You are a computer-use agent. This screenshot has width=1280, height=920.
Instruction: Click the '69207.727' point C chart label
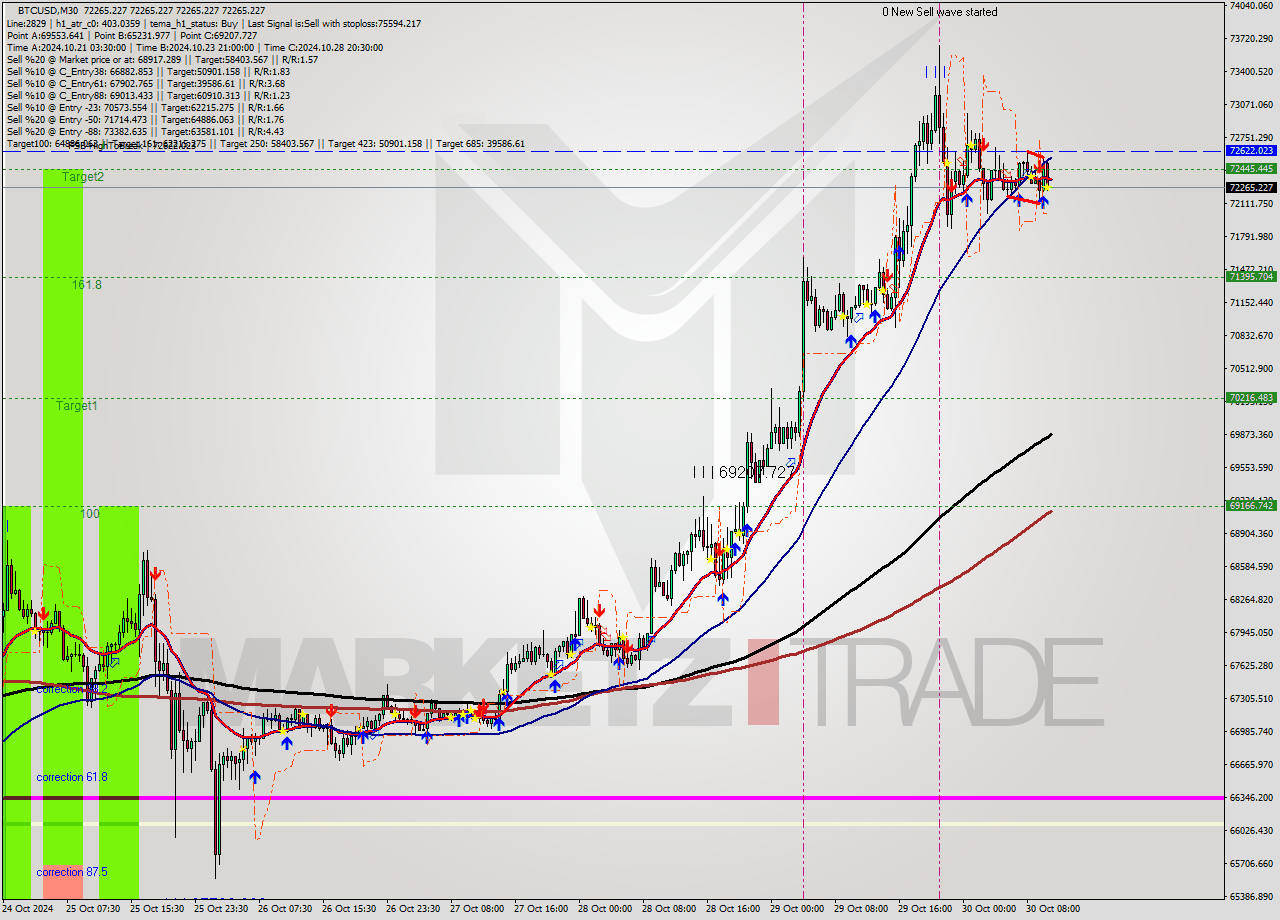757,471
